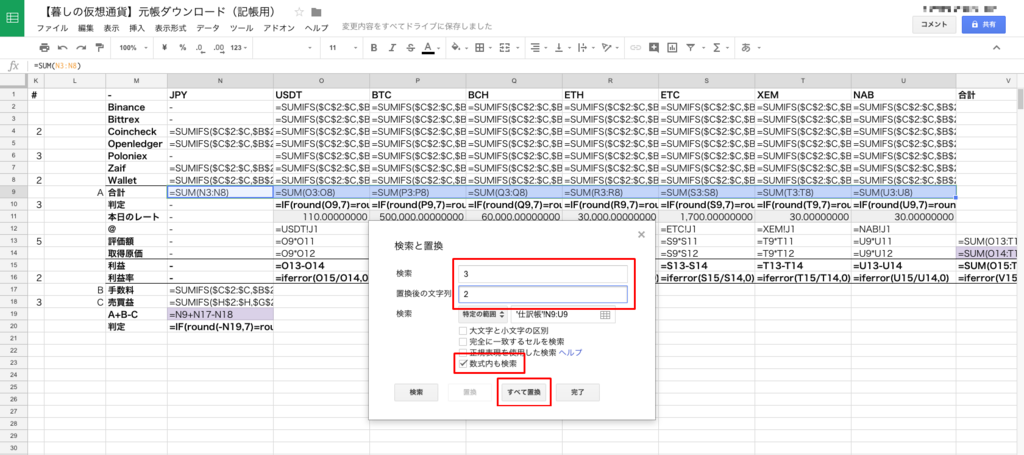
Task: Select cell N19 with =N9+N17-N18
Action: 220,315
